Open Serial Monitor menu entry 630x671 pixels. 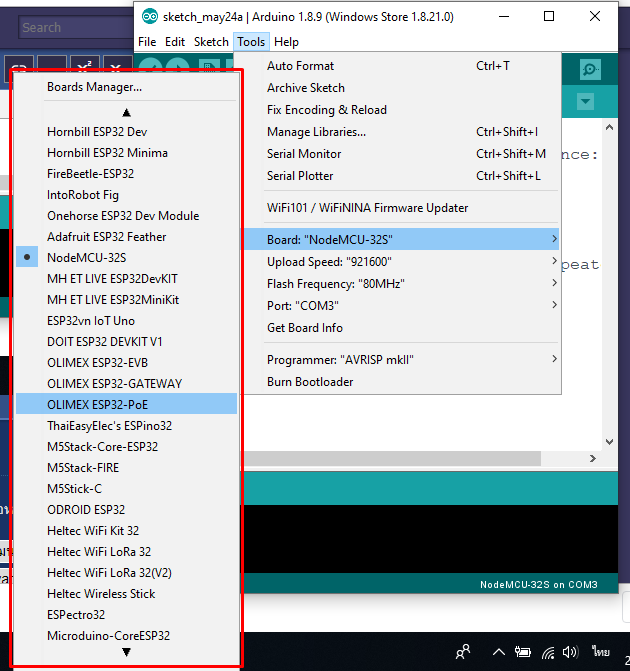click(401, 154)
